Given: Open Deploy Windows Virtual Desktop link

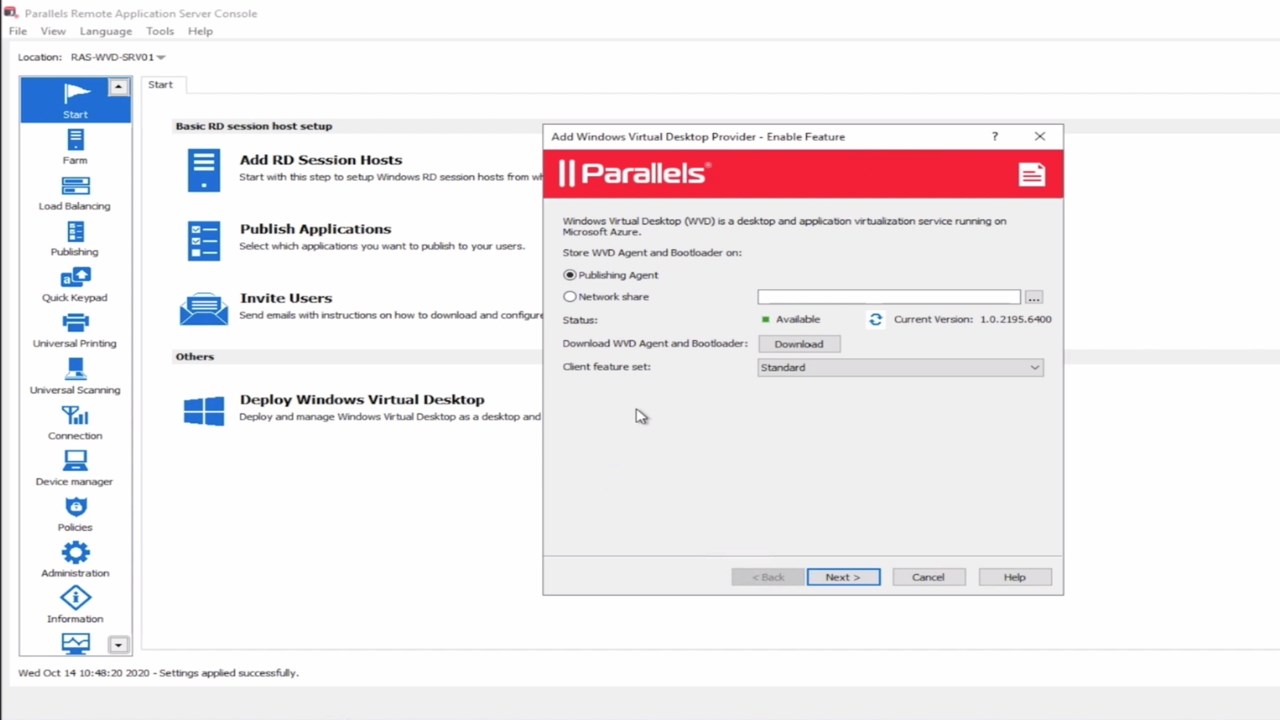Looking at the screenshot, I should click(362, 399).
